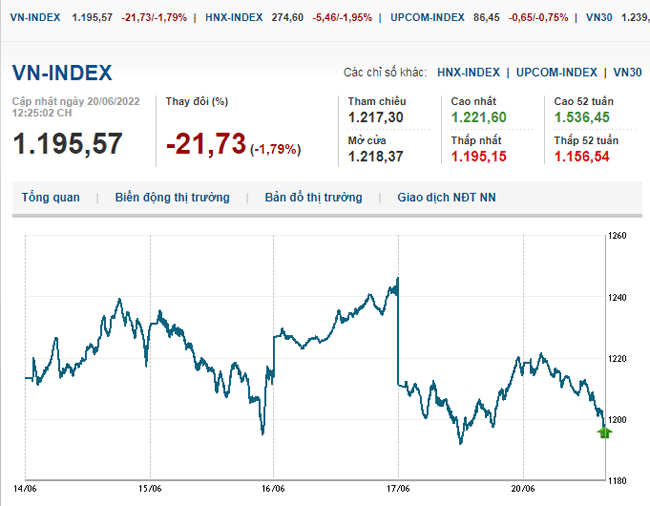Open Giao dịch NĐT NN tab
The image size is (650, 506).
pos(446,197)
